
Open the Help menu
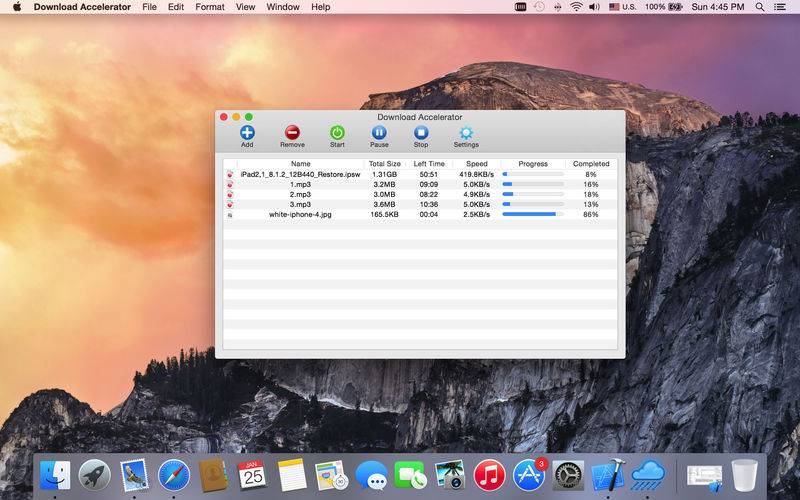point(321,7)
